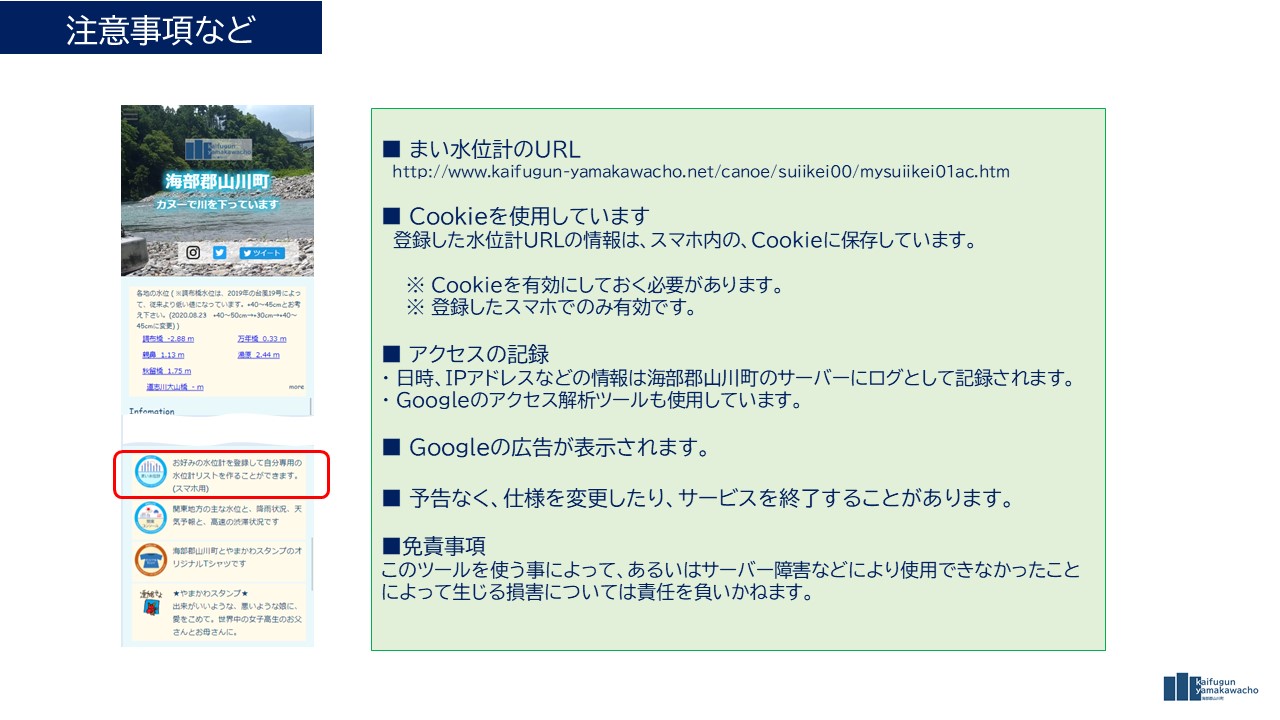Select the 湯原 2.44 m link

pyautogui.click(x=258, y=355)
